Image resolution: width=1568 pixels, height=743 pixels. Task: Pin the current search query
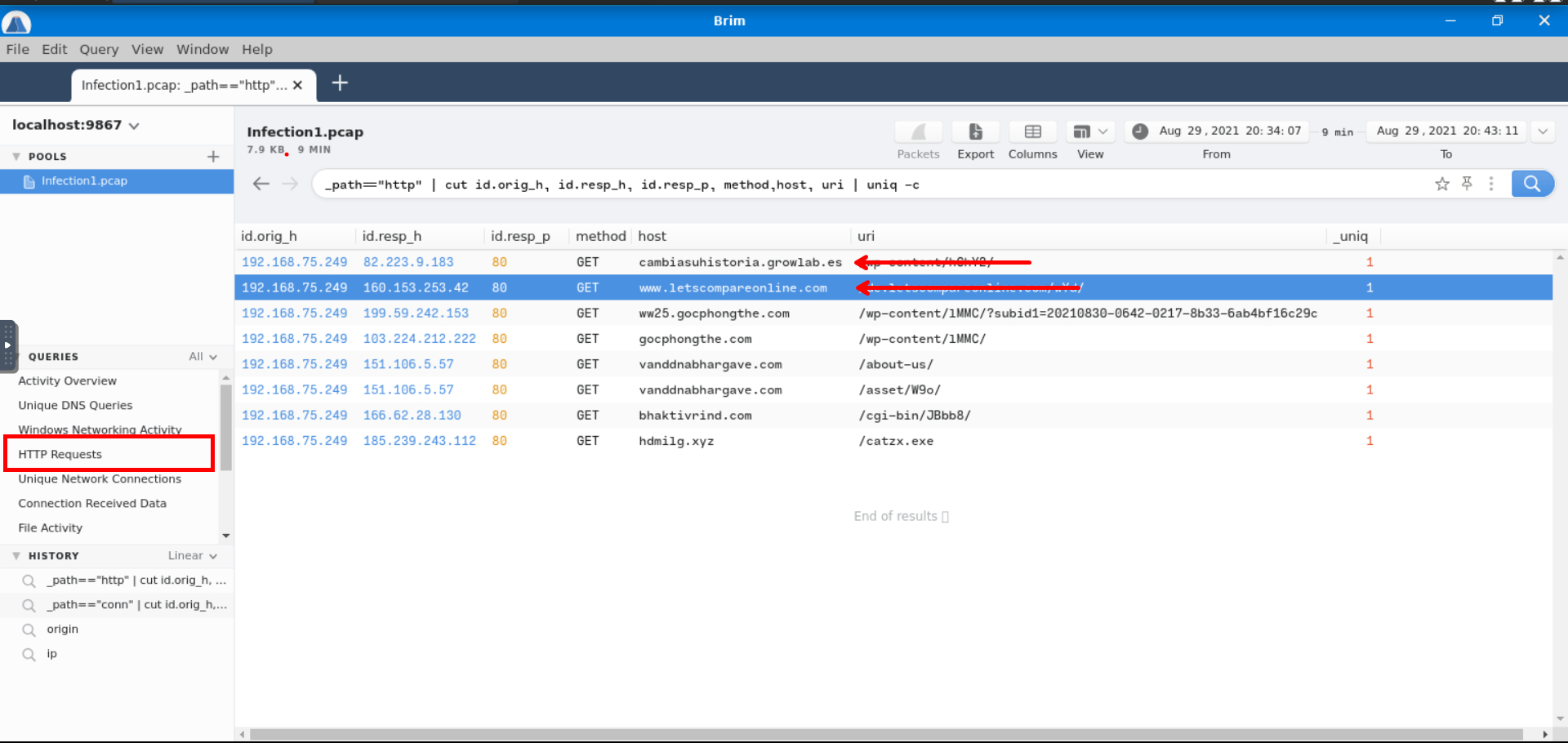pyautogui.click(x=1467, y=185)
